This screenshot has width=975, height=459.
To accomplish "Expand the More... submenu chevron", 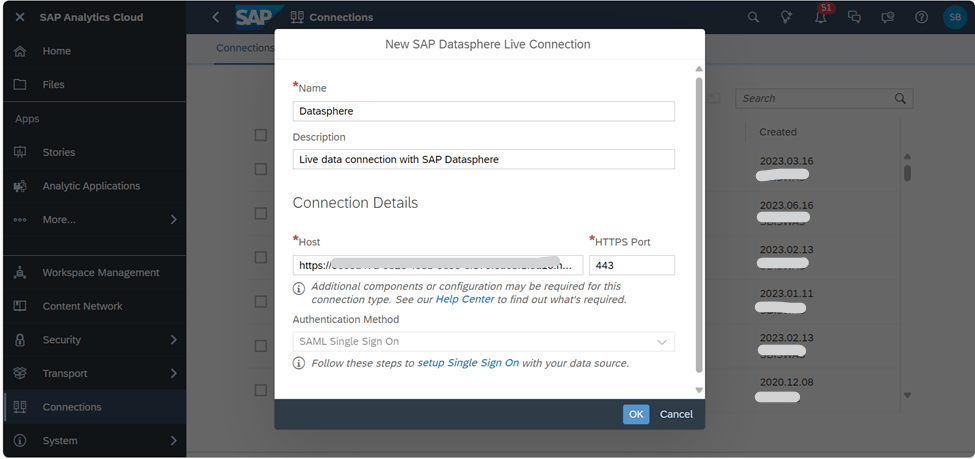I will [x=173, y=220].
